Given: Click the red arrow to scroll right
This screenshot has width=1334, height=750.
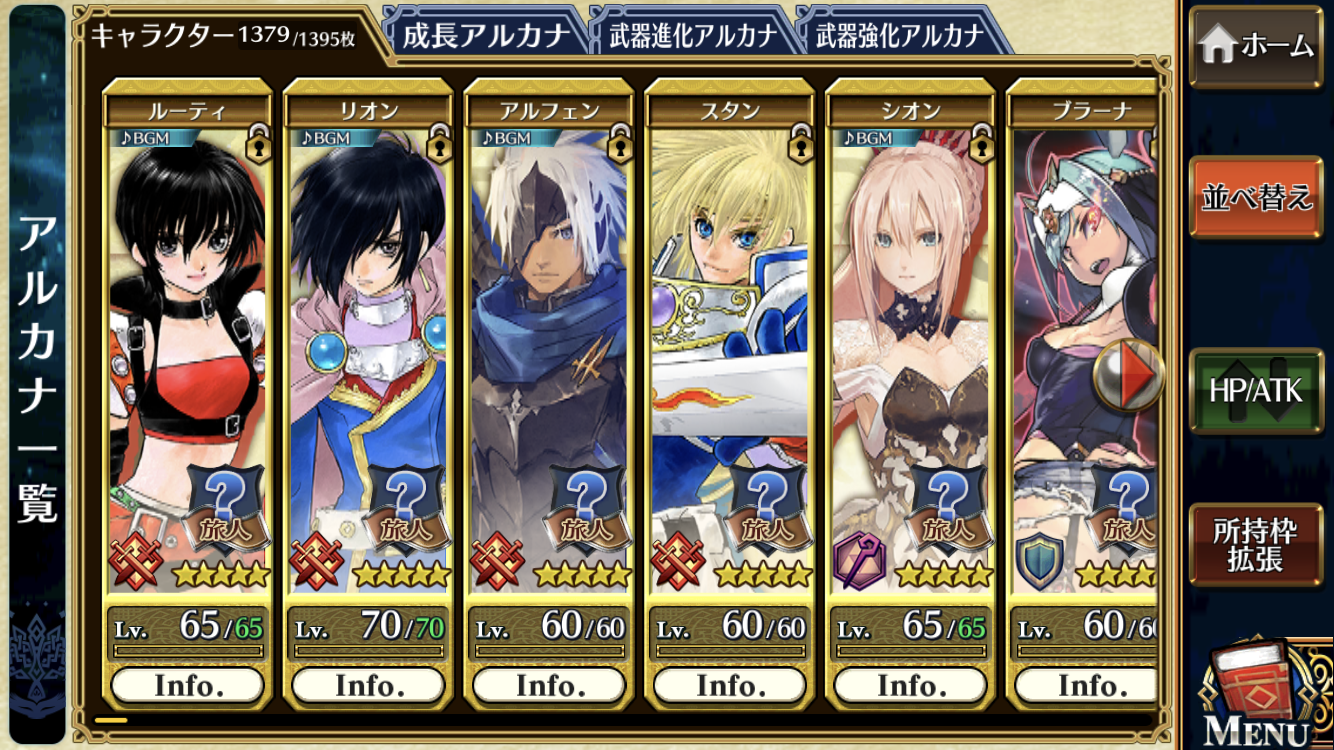Looking at the screenshot, I should coord(1128,375).
